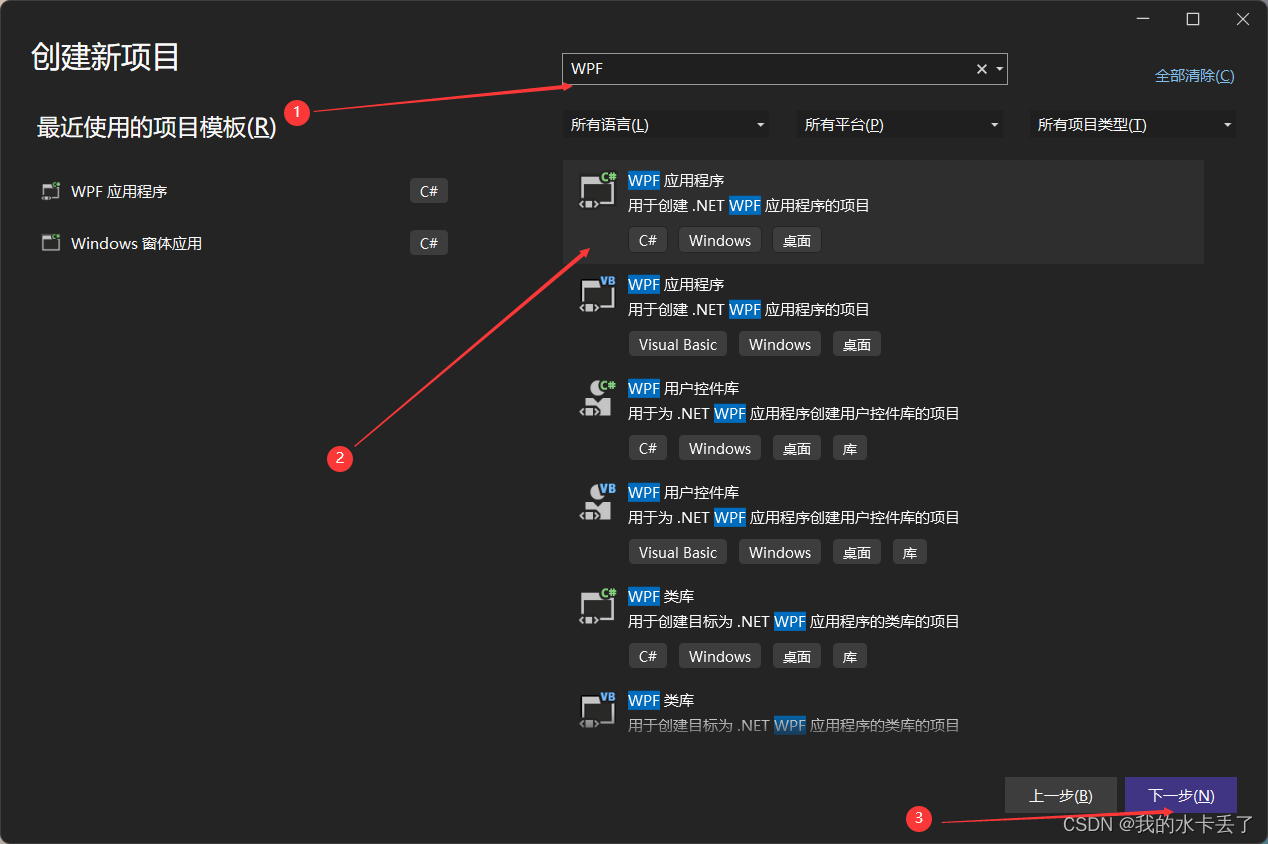The width and height of the screenshot is (1268, 844).
Task: Click the 下一步 button
Action: pyautogui.click(x=1181, y=796)
